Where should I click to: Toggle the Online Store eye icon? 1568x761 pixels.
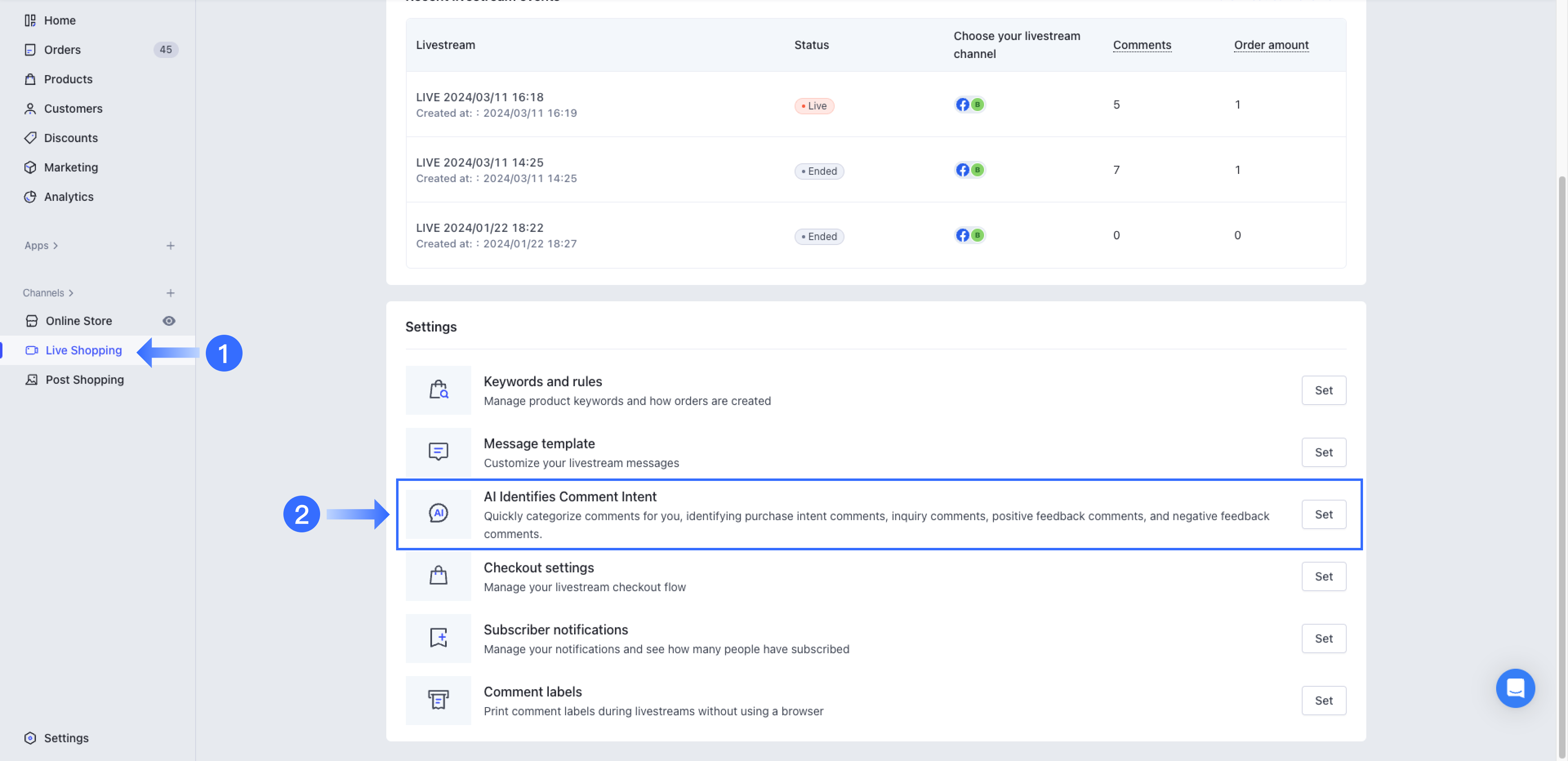pos(169,321)
